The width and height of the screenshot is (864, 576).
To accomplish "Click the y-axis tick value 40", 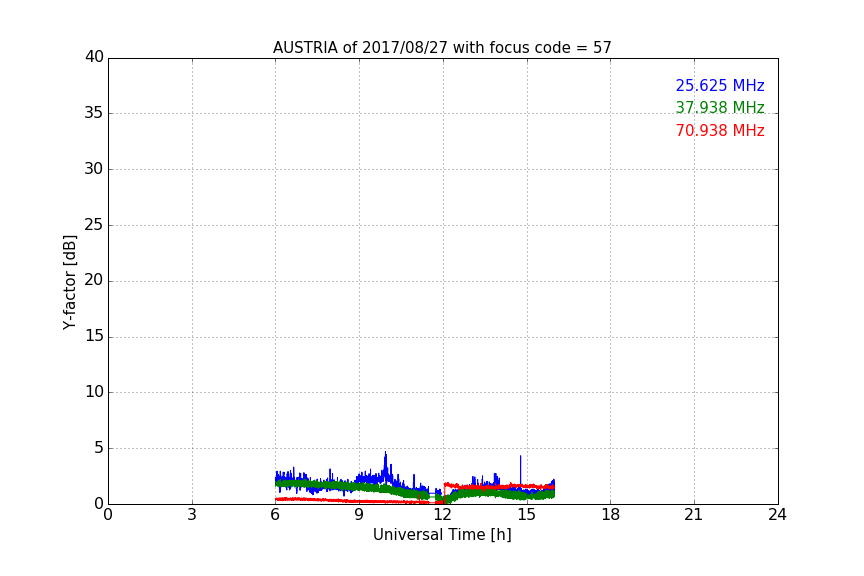I will click(x=94, y=57).
